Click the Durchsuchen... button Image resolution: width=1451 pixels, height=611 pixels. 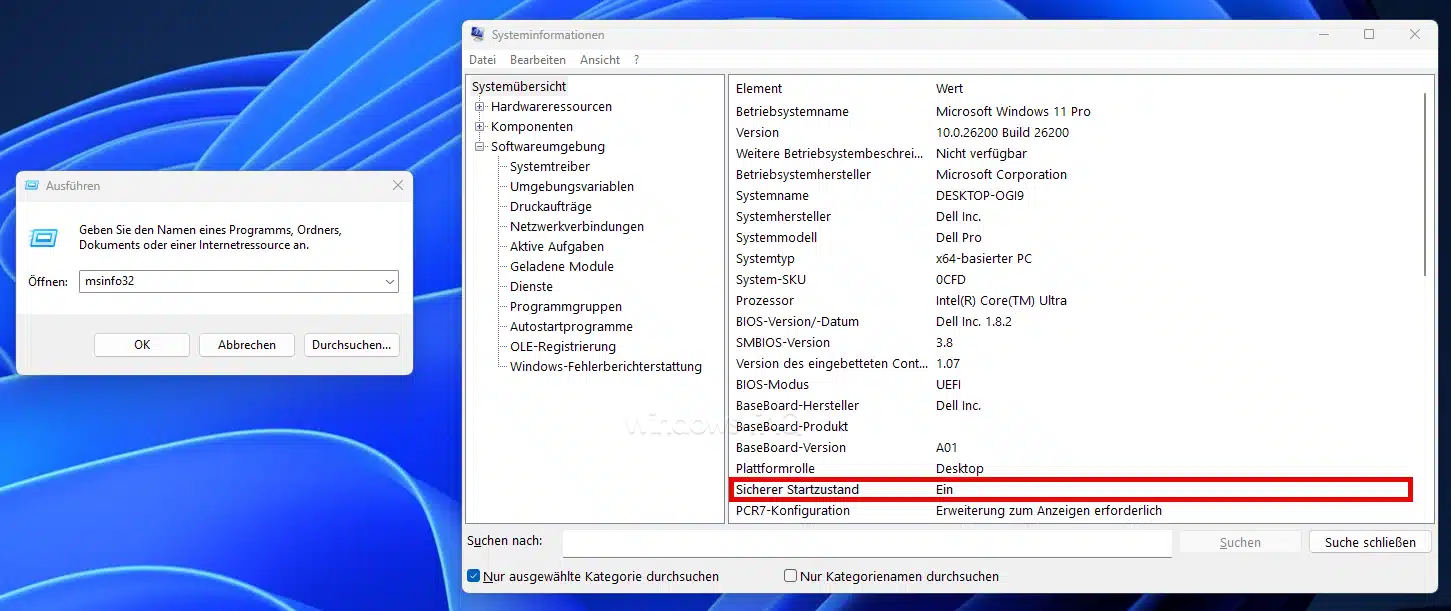click(351, 345)
